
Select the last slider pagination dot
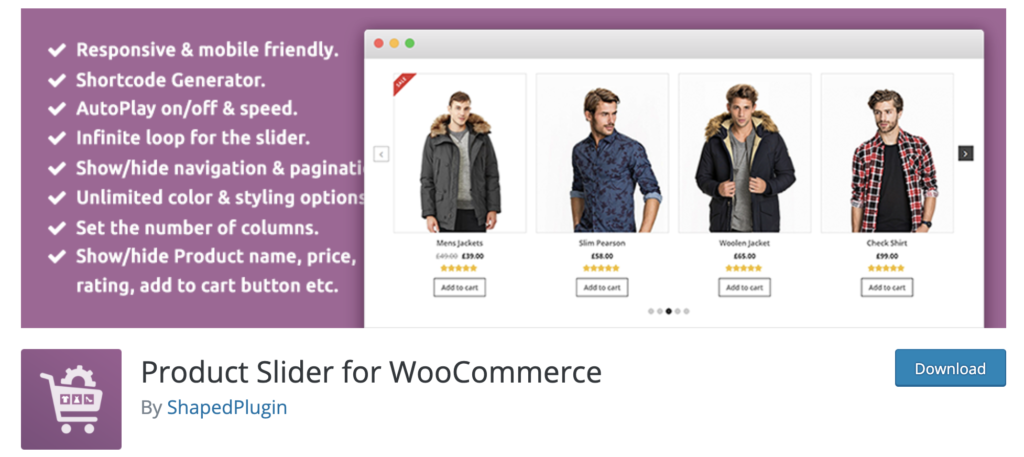pyautogui.click(x=687, y=311)
